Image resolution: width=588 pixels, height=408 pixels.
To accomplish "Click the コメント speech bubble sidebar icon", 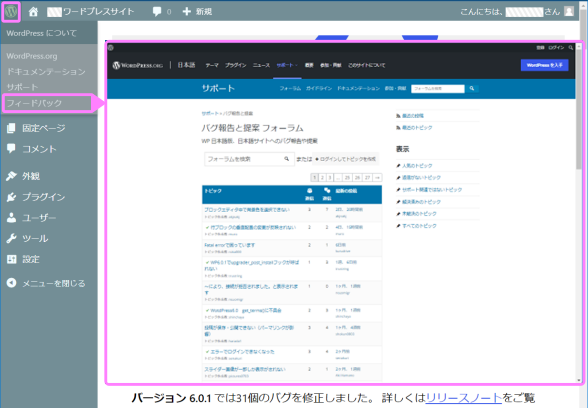I will pyautogui.click(x=11, y=148).
